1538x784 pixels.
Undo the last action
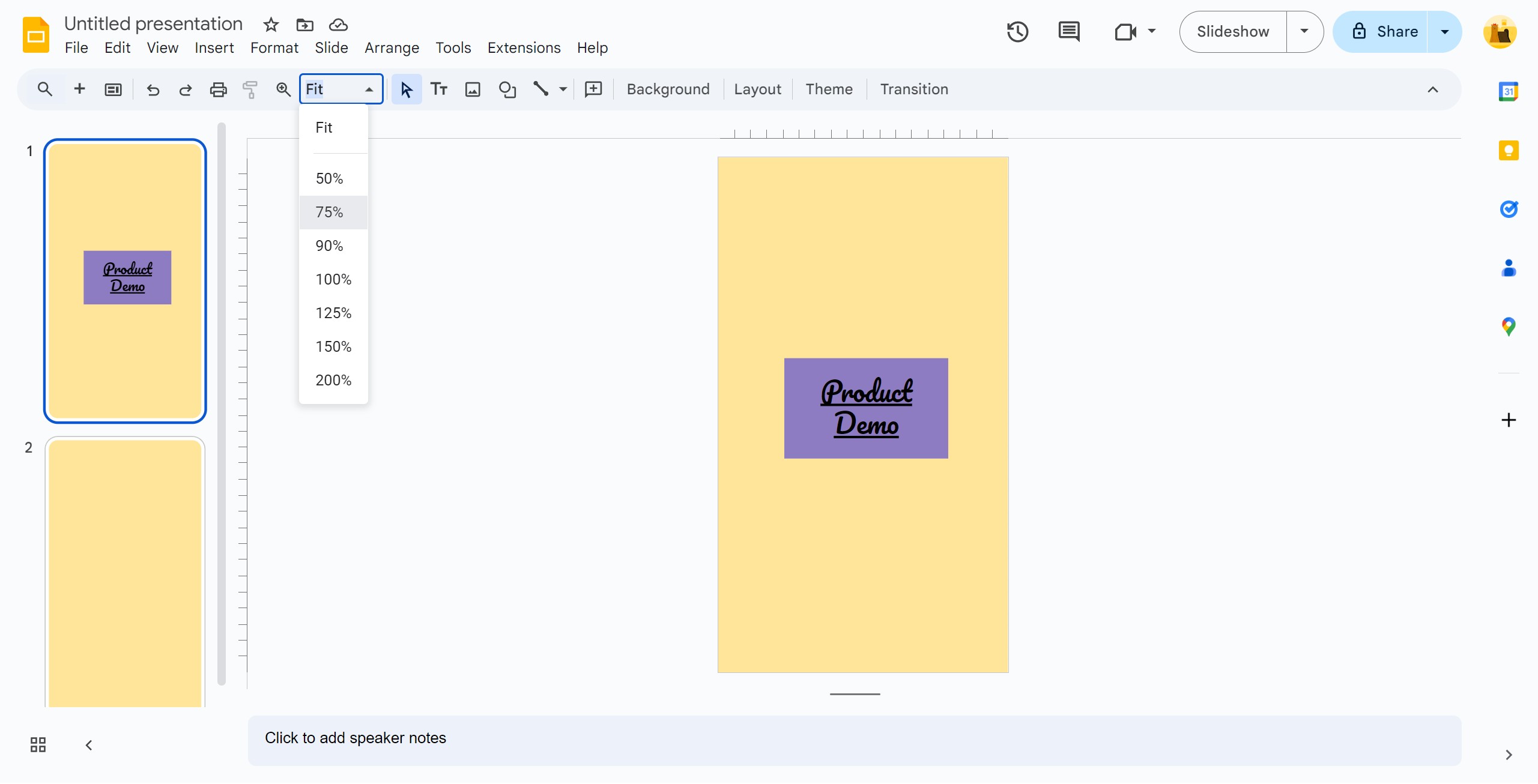click(153, 89)
